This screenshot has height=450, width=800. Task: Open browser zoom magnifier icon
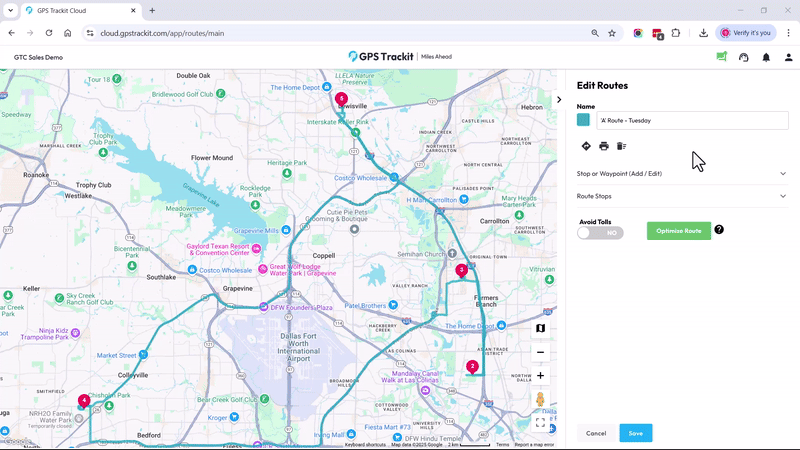tap(595, 33)
